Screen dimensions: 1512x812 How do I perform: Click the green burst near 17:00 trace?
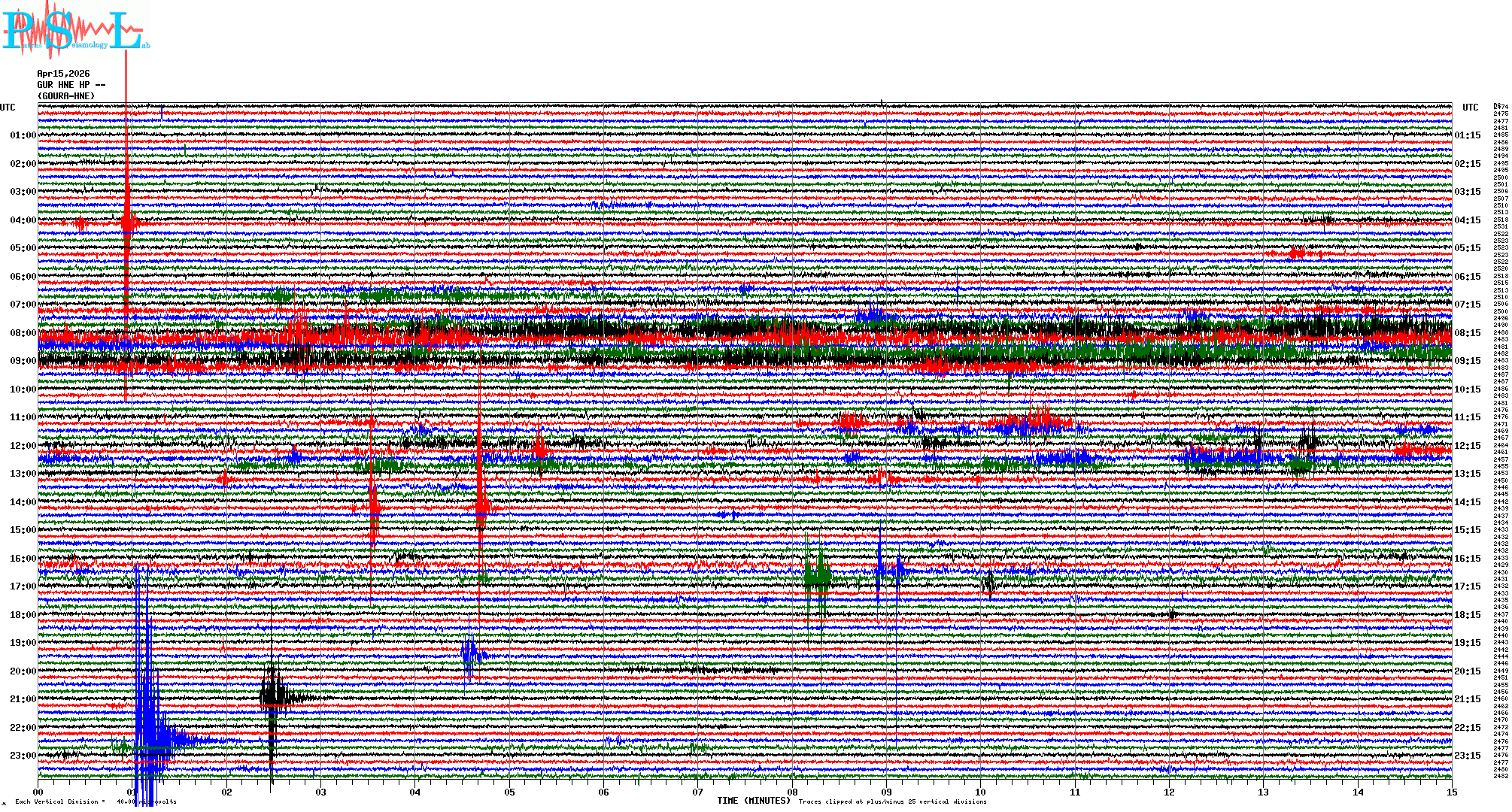point(817,577)
